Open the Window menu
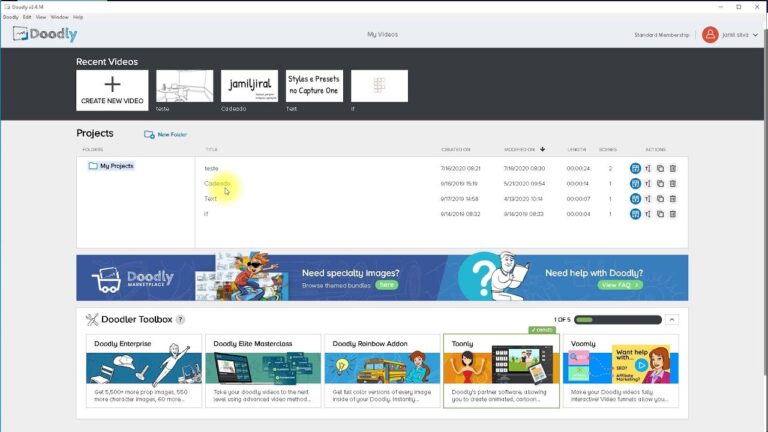768x432 pixels. tap(59, 17)
